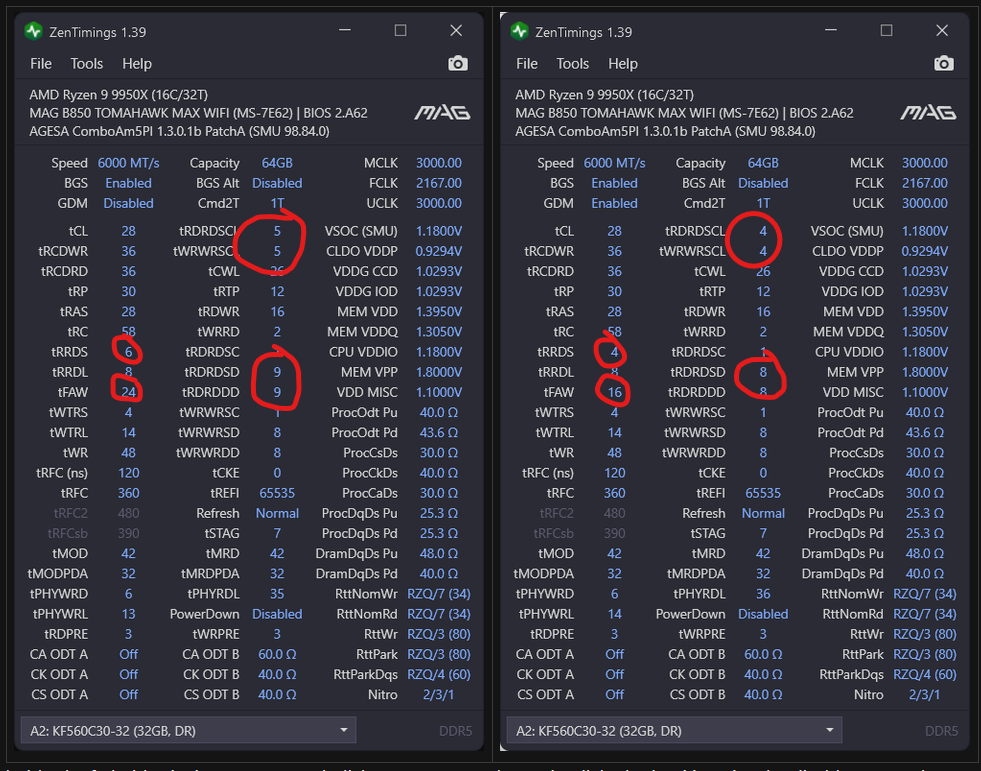This screenshot has height=771, width=981.
Task: Click tRFC value 360 in right window
Action: click(614, 493)
